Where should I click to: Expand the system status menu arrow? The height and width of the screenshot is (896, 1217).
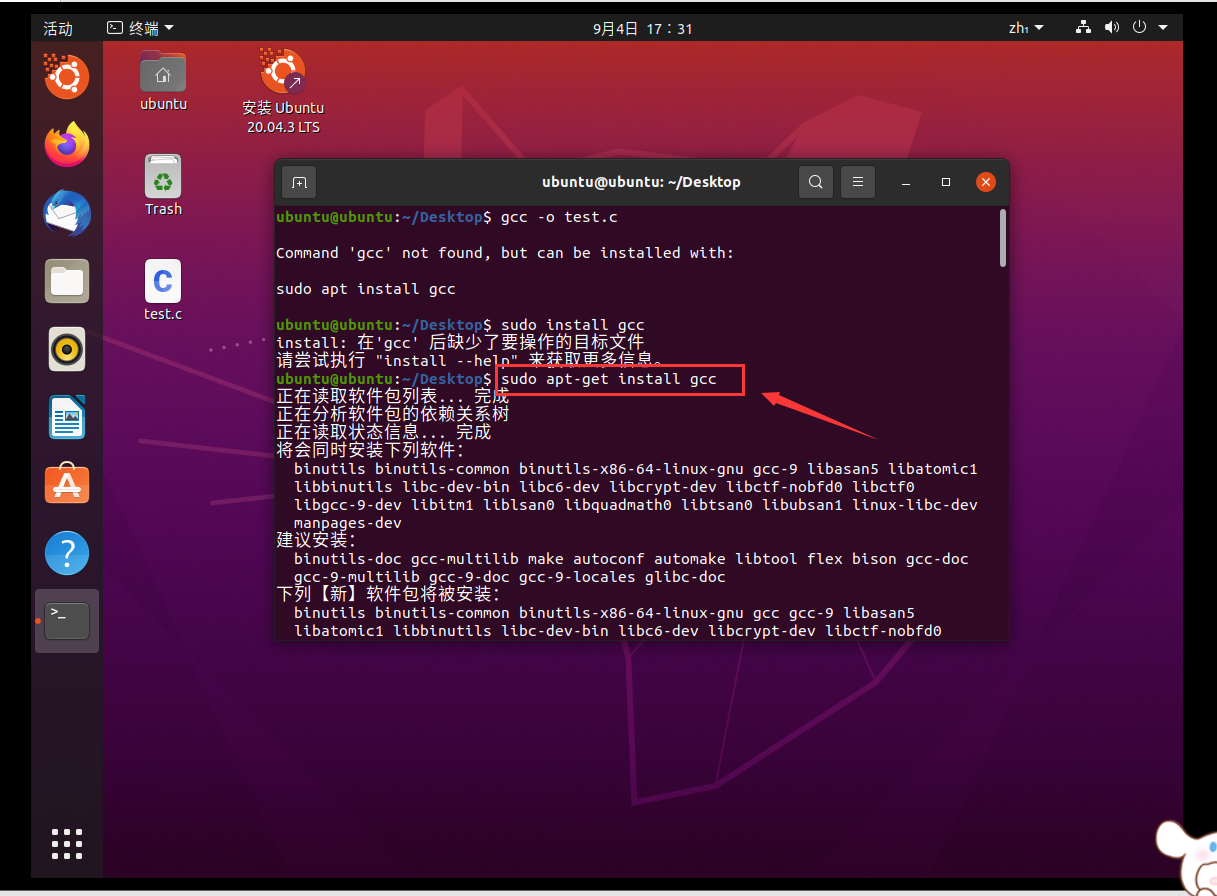(x=1165, y=27)
